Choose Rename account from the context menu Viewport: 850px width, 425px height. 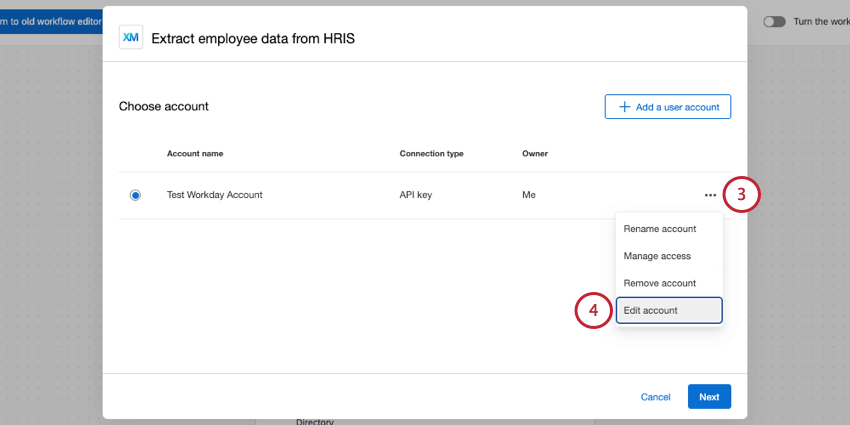click(659, 229)
